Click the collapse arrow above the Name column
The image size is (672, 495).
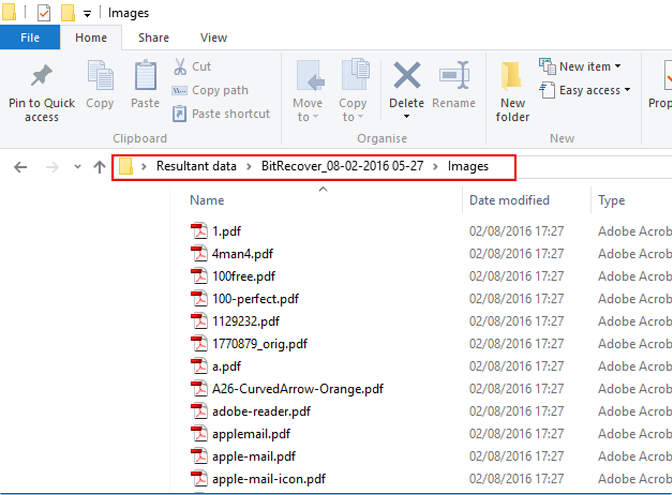click(323, 189)
